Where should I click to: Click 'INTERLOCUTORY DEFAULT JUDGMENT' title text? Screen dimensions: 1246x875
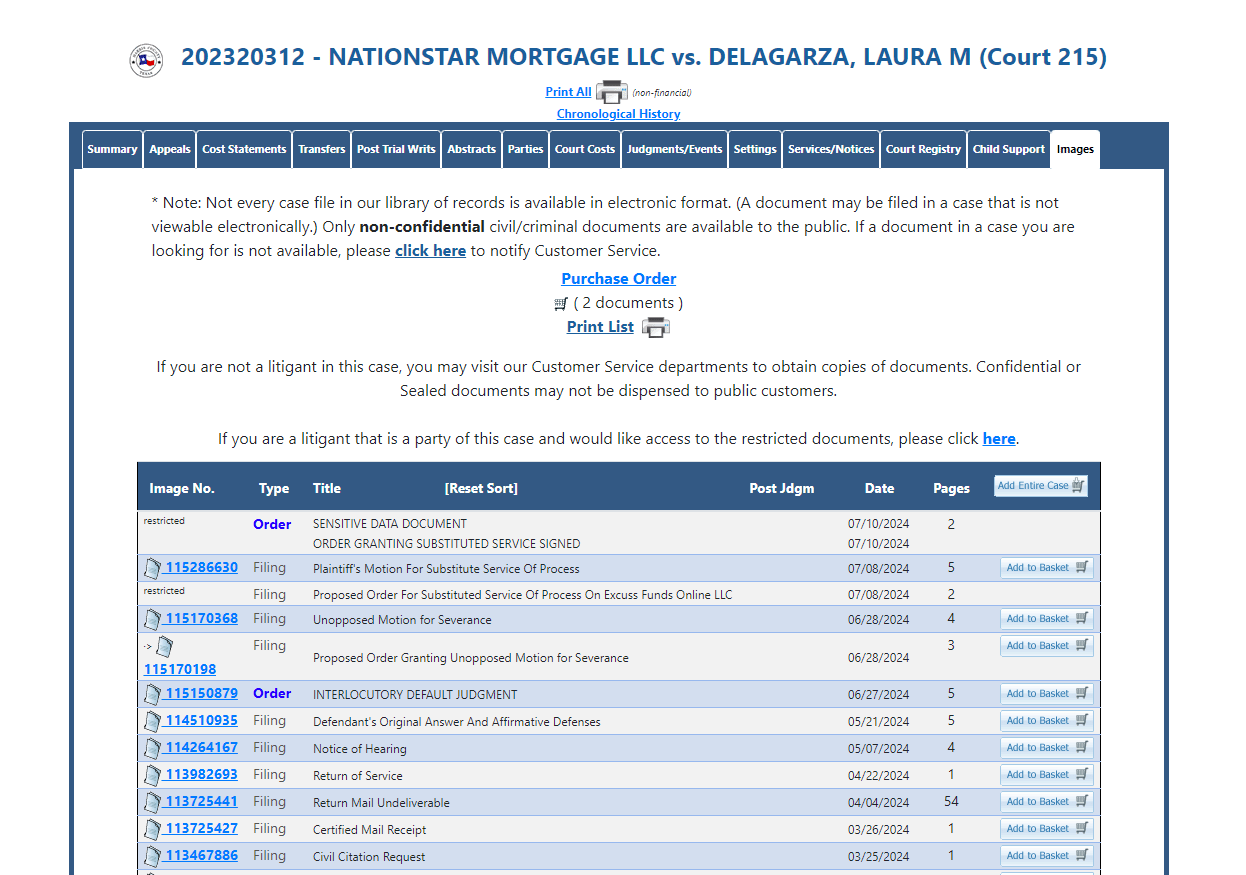click(415, 695)
